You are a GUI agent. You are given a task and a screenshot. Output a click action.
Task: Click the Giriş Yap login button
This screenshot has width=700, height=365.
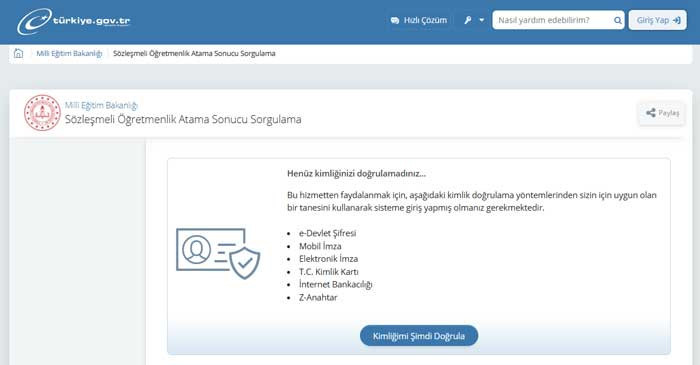tap(658, 20)
